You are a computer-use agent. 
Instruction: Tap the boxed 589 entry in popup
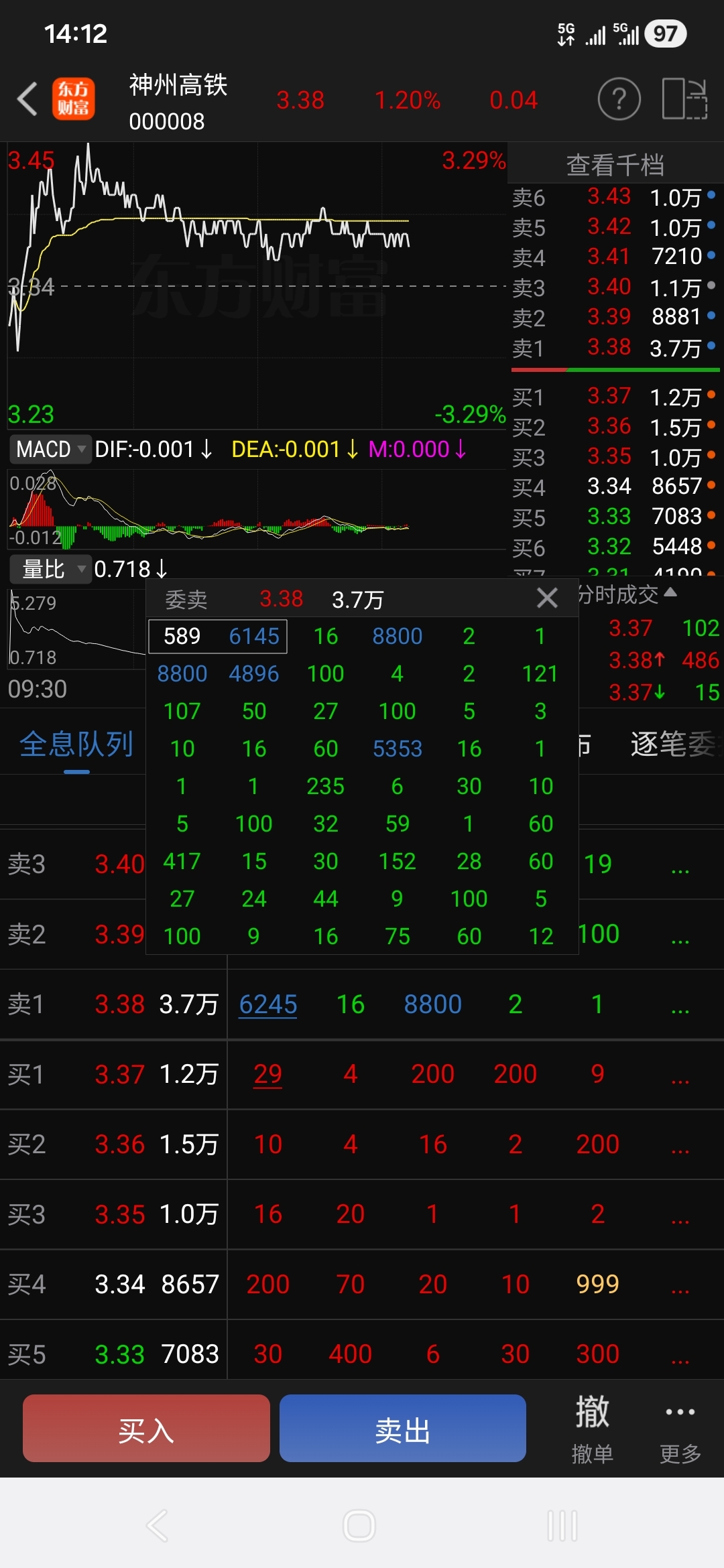(x=182, y=636)
